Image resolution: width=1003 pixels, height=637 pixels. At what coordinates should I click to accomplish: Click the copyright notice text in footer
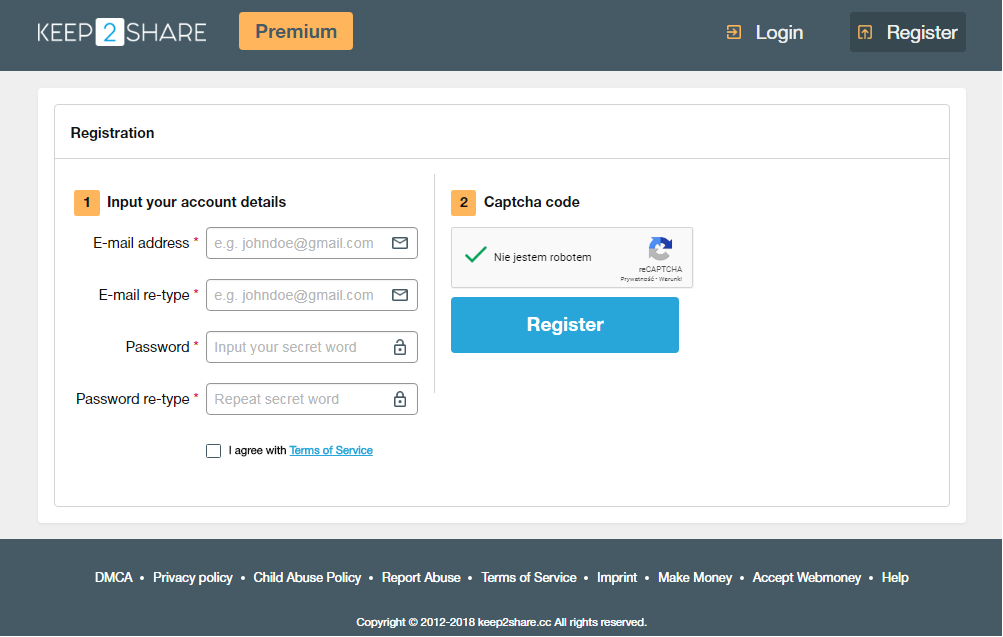coord(502,622)
